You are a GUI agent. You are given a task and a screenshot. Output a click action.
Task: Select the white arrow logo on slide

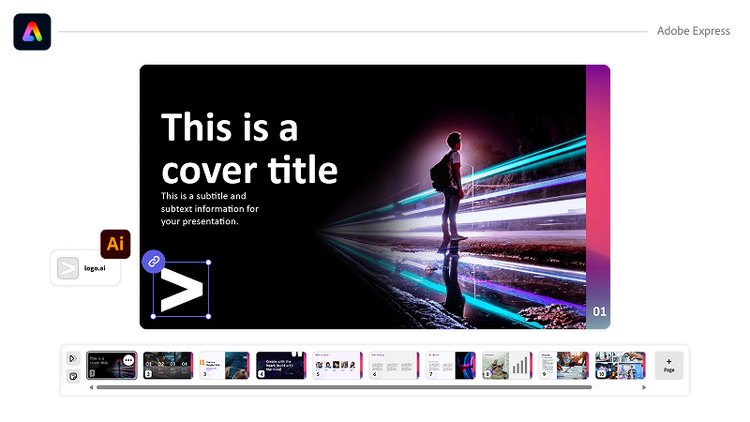tap(181, 289)
